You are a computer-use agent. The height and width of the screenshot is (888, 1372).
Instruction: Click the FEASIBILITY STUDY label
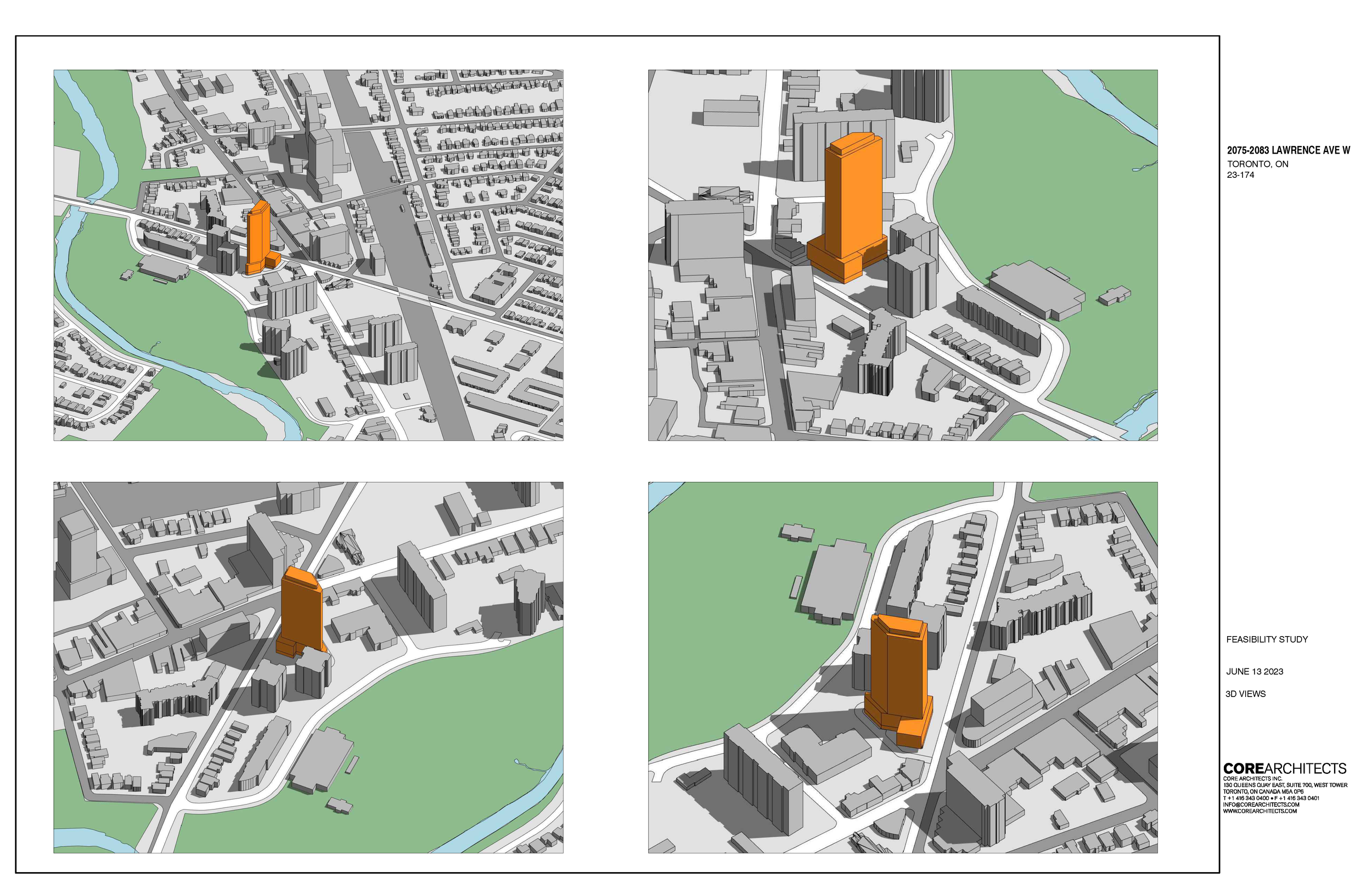(x=1267, y=639)
